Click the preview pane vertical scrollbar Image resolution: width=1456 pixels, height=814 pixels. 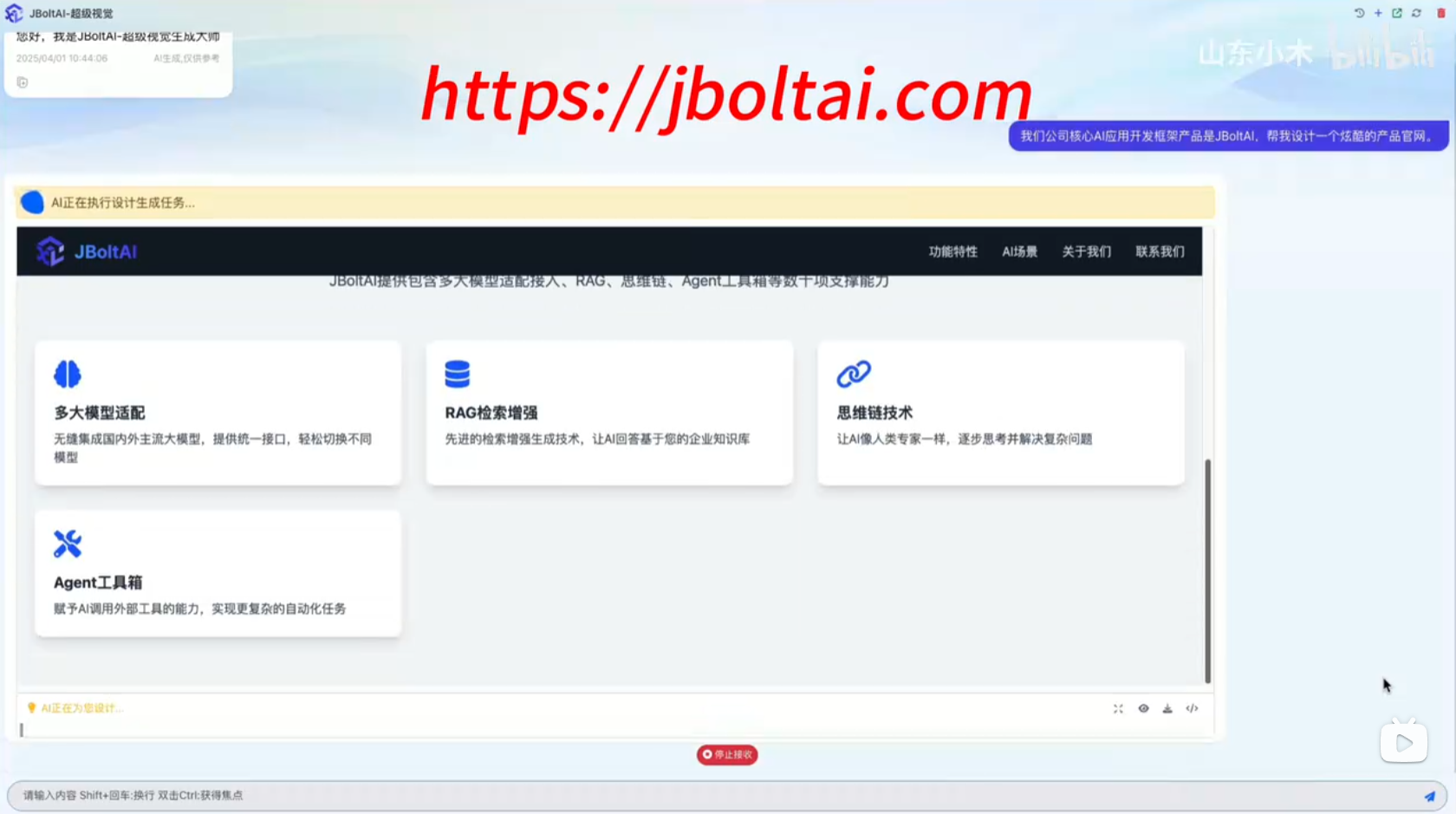click(1207, 570)
